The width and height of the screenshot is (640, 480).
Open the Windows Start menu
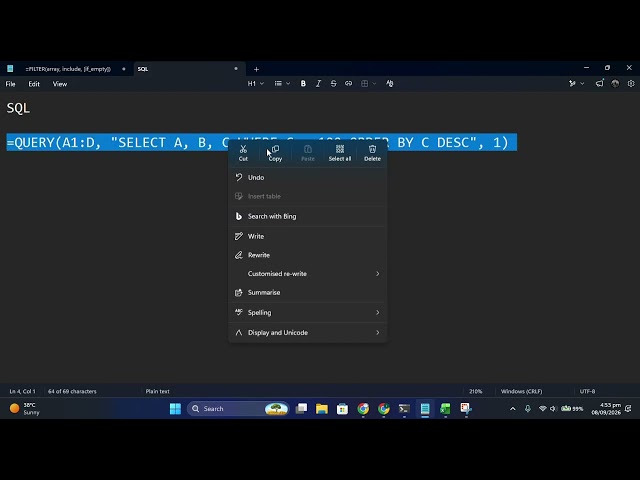pyautogui.click(x=176, y=409)
